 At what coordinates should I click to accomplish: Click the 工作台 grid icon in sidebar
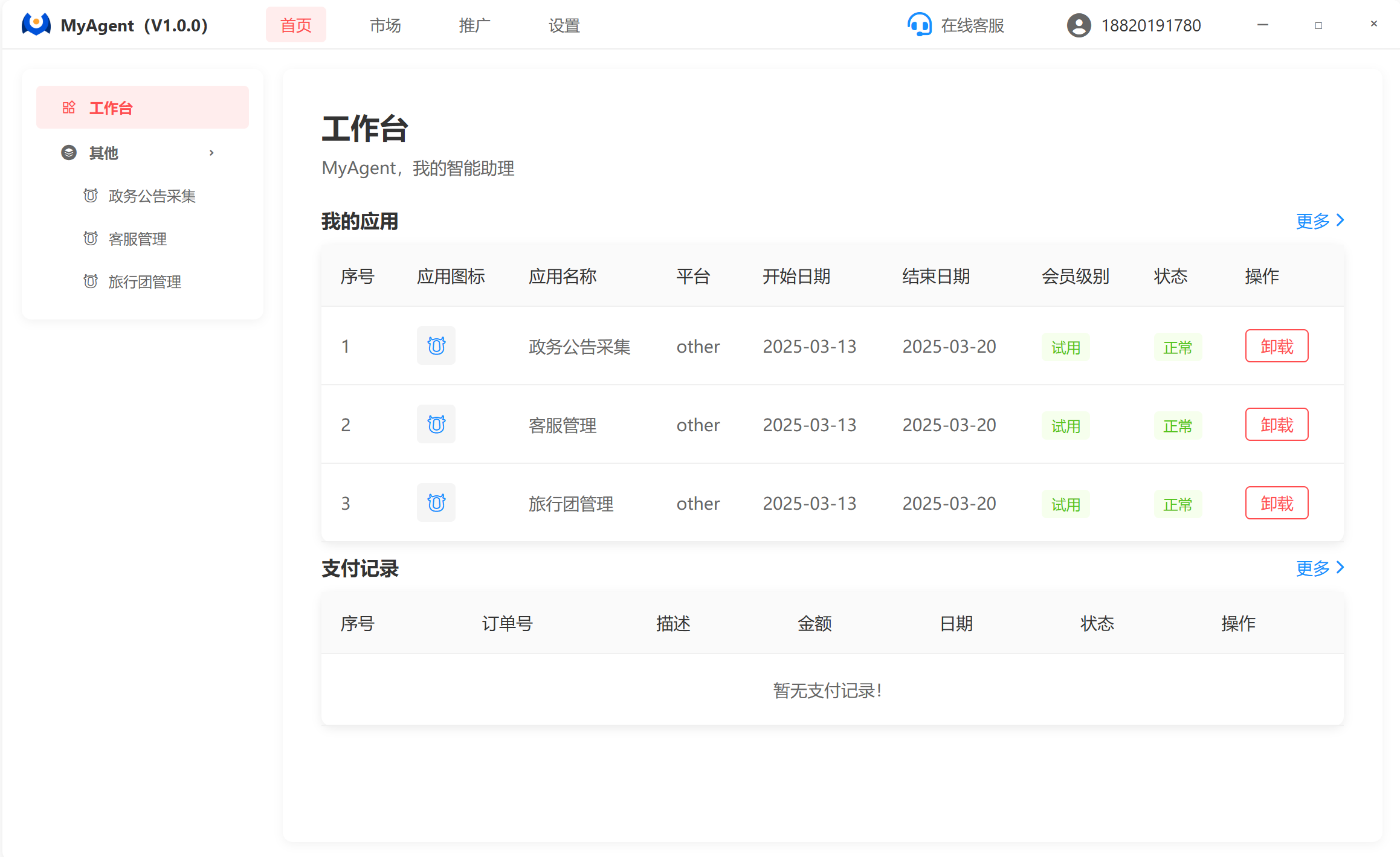[69, 108]
